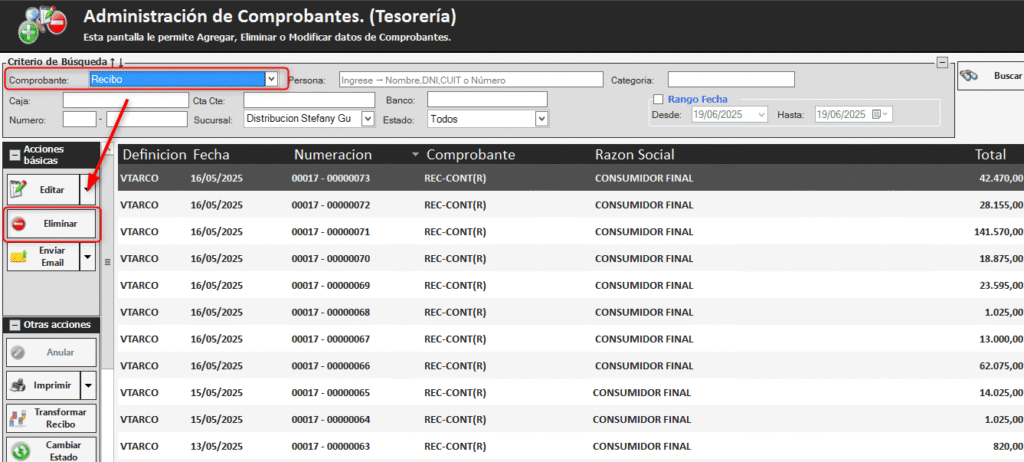This screenshot has width=1024, height=462.
Task: Click the Persona search field
Action: tap(470, 79)
